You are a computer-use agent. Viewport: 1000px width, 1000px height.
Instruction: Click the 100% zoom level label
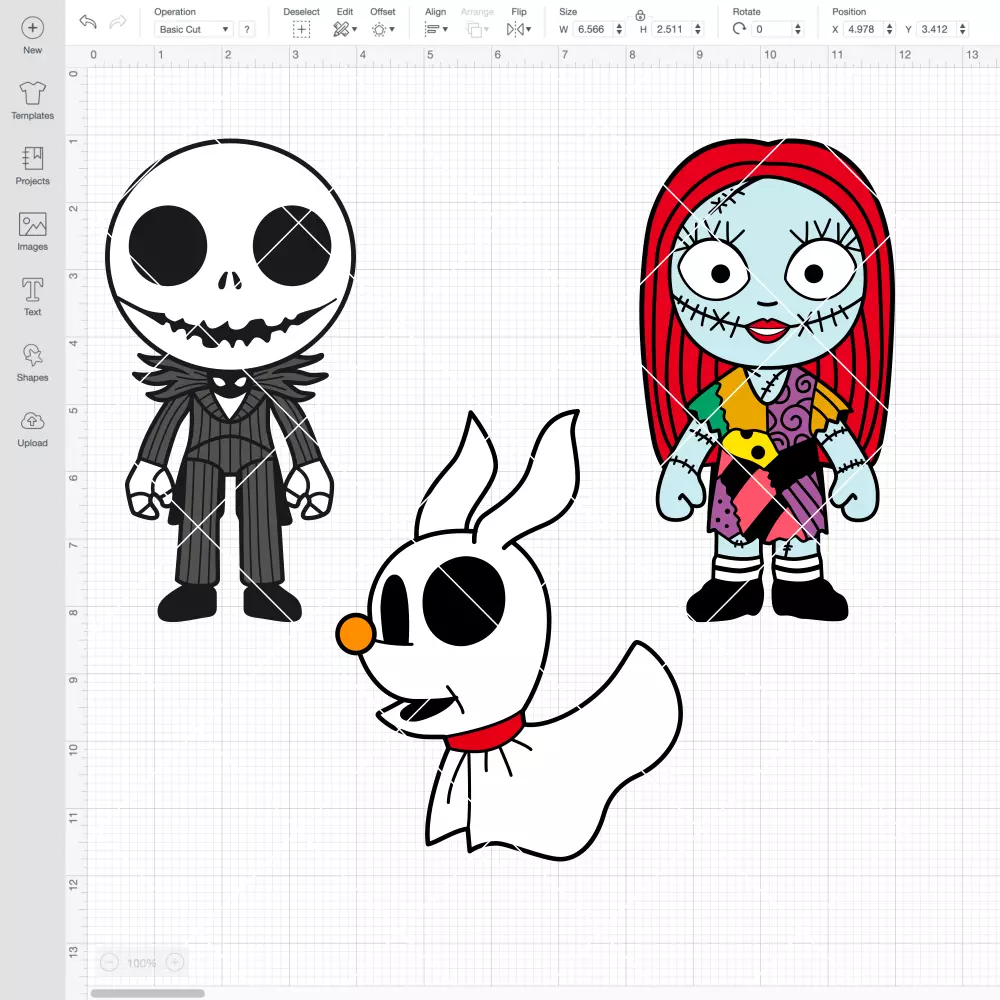pyautogui.click(x=142, y=963)
